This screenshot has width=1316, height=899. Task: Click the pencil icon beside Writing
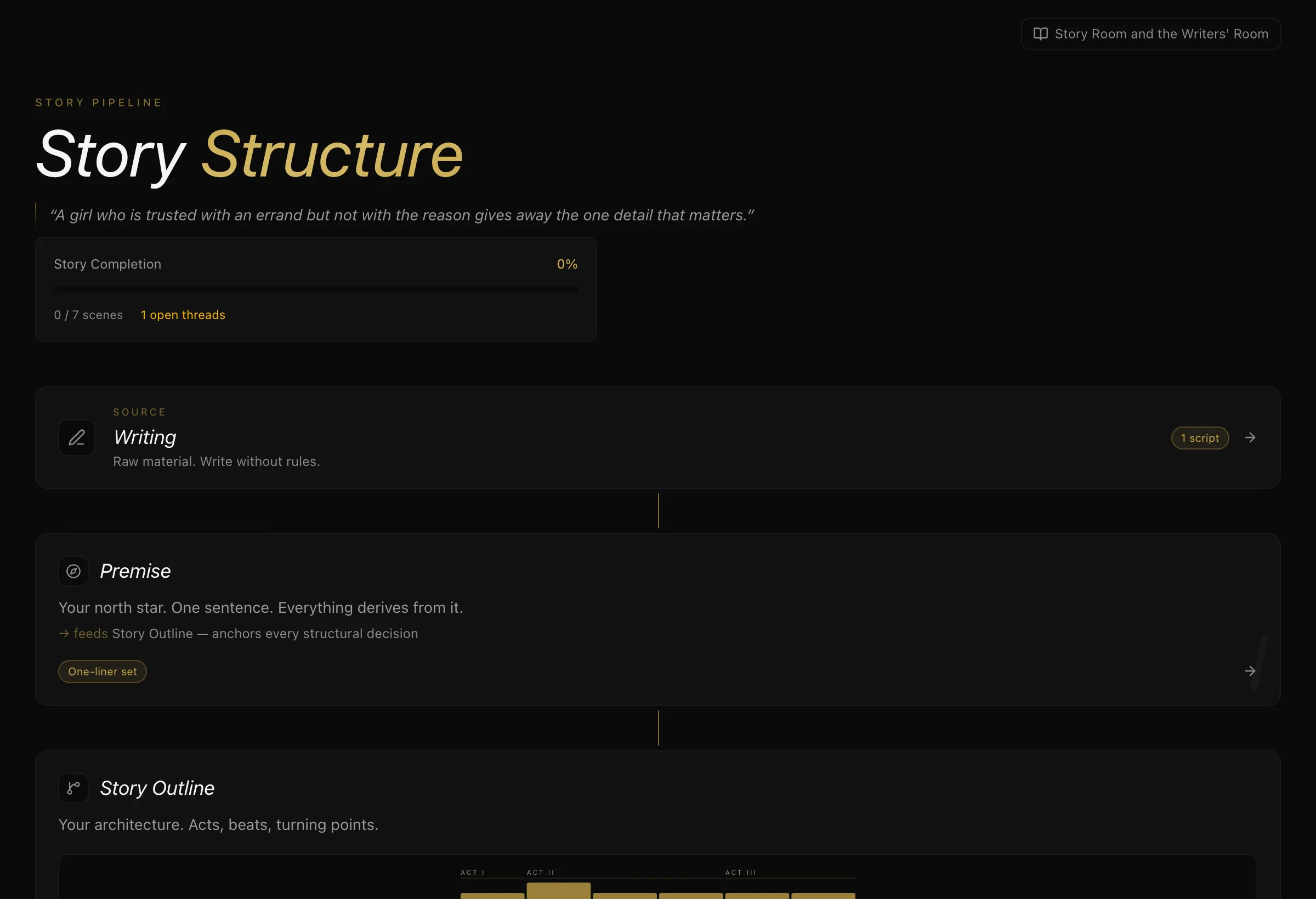coord(76,437)
